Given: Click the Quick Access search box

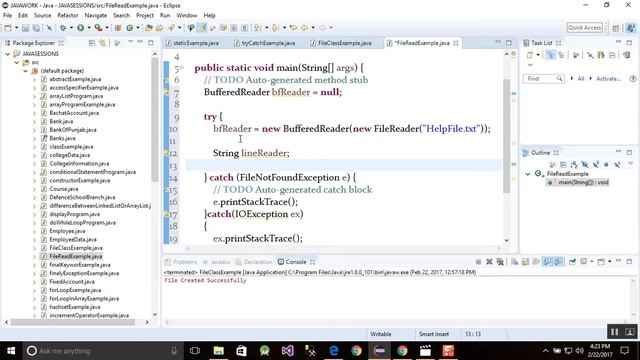Looking at the screenshot, I should coord(584,28).
